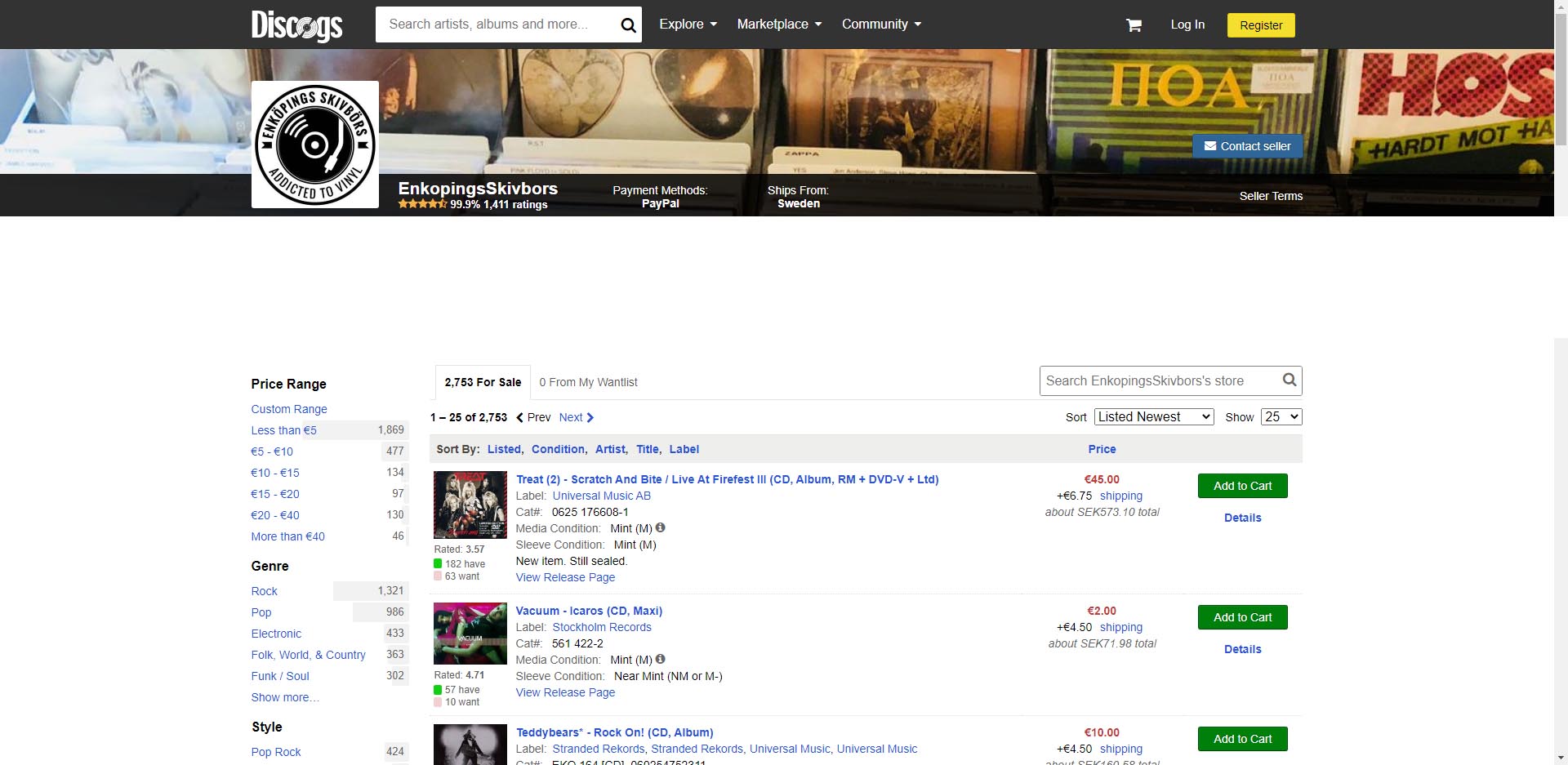Filter by the Rock genre

coord(264,591)
